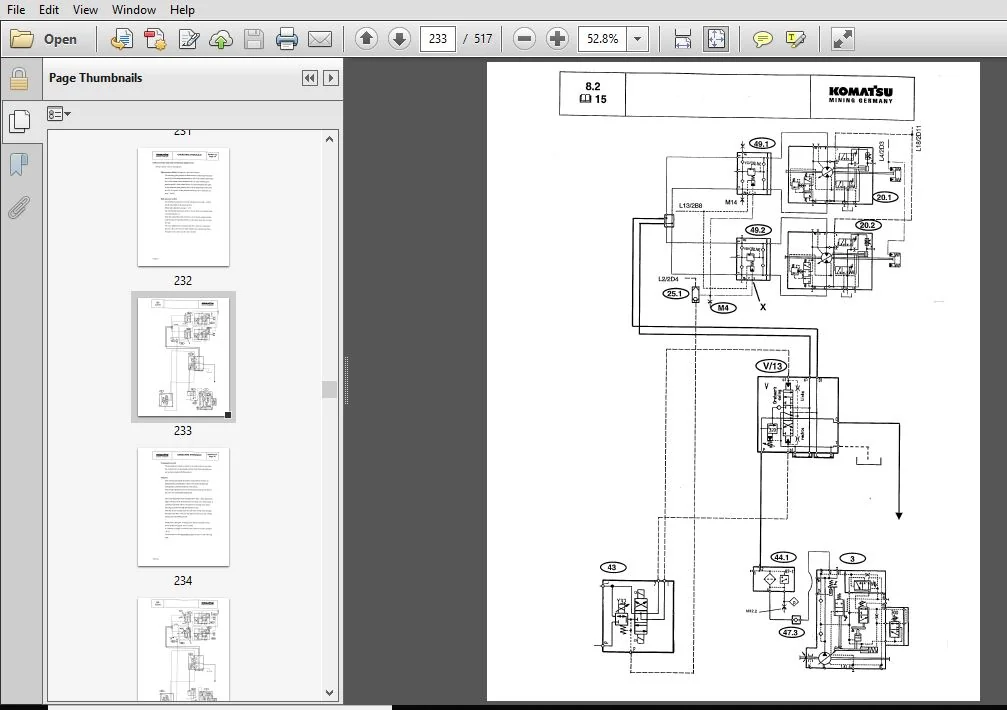Viewport: 1007px width, 710px height.
Task: Click the print icon
Action: [x=286, y=39]
